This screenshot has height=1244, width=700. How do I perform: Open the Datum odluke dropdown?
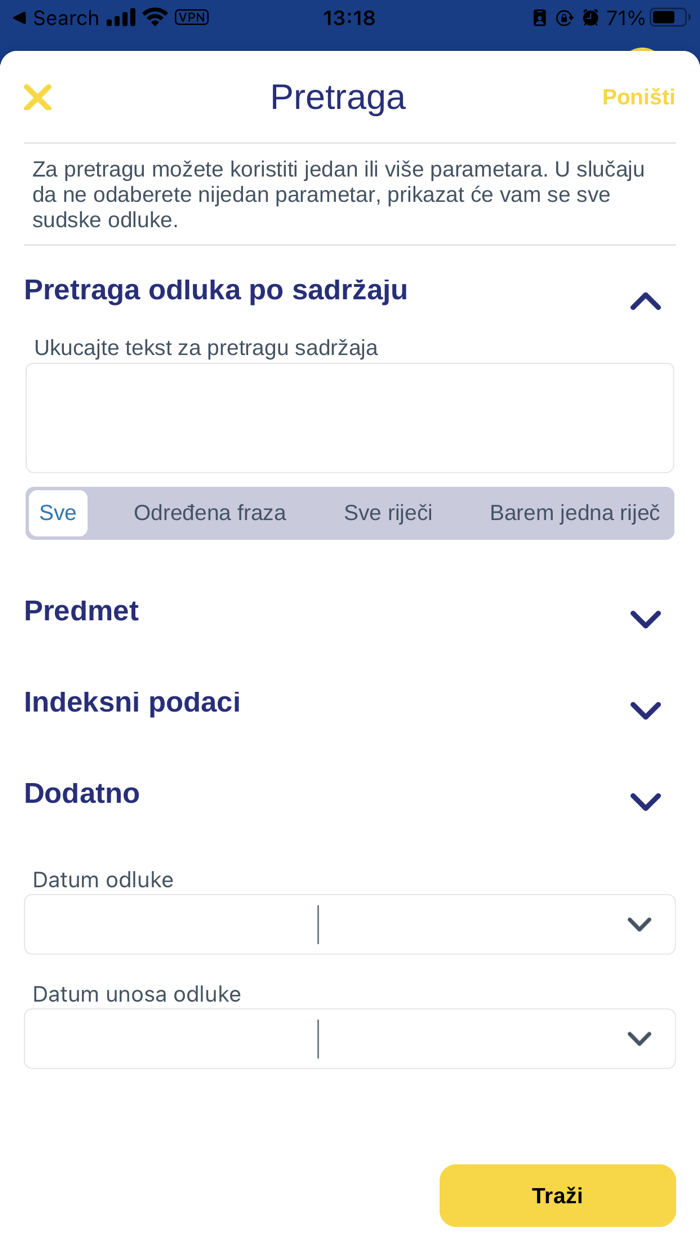tap(639, 924)
